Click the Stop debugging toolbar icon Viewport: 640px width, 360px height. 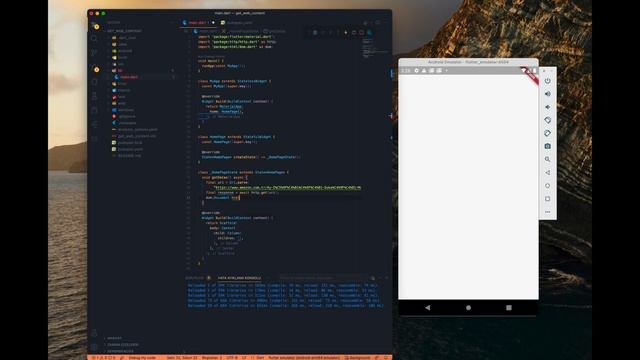coord(362,32)
